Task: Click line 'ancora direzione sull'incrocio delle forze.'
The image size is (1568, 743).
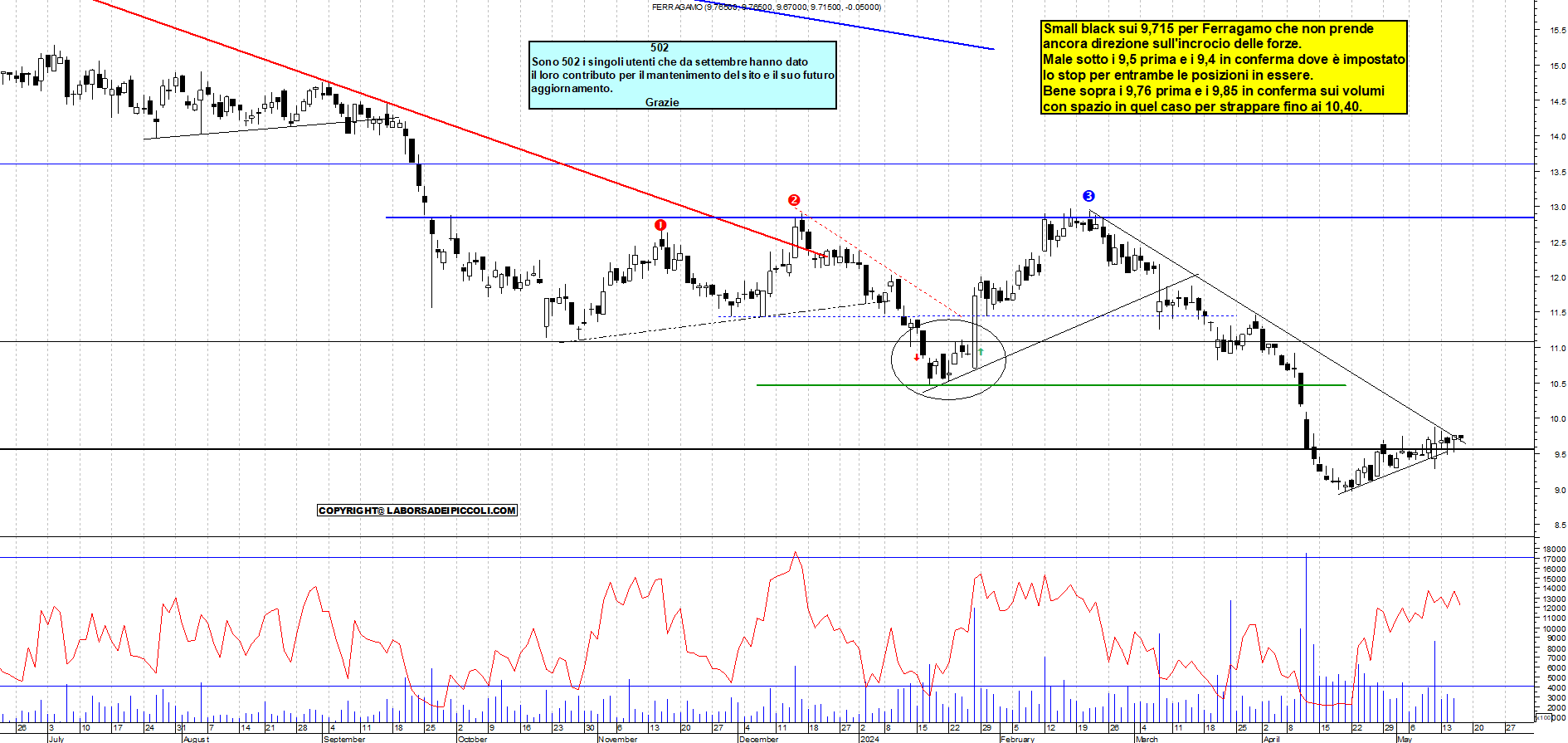Action: 1172,44
